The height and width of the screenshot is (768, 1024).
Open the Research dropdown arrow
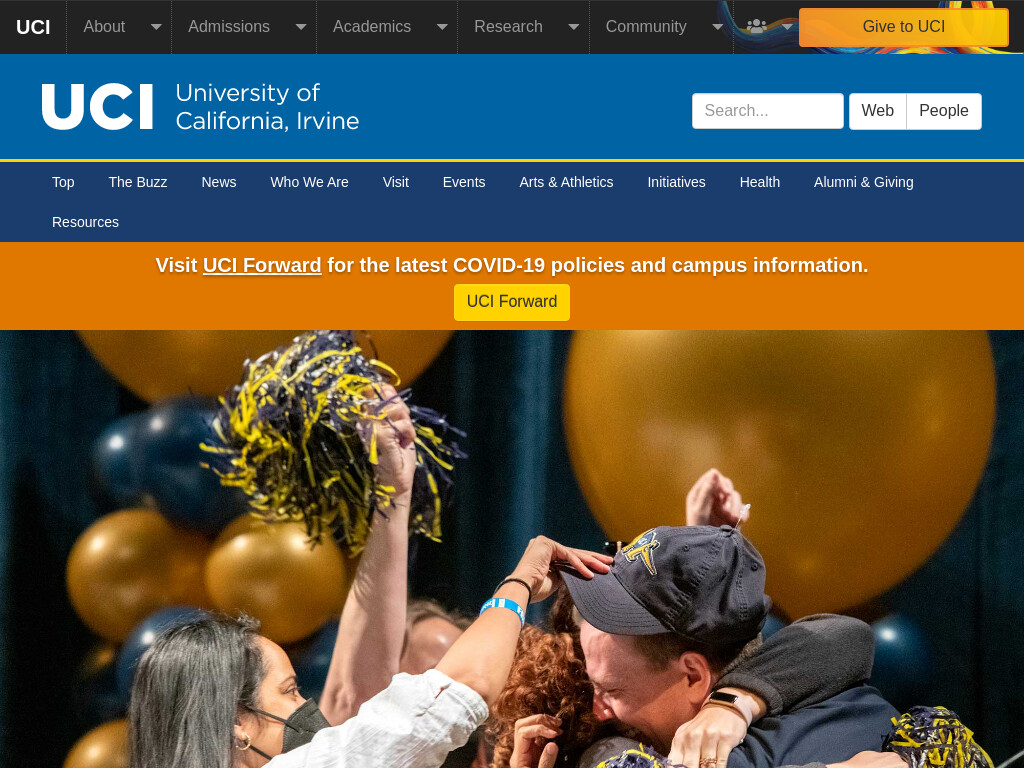click(574, 27)
